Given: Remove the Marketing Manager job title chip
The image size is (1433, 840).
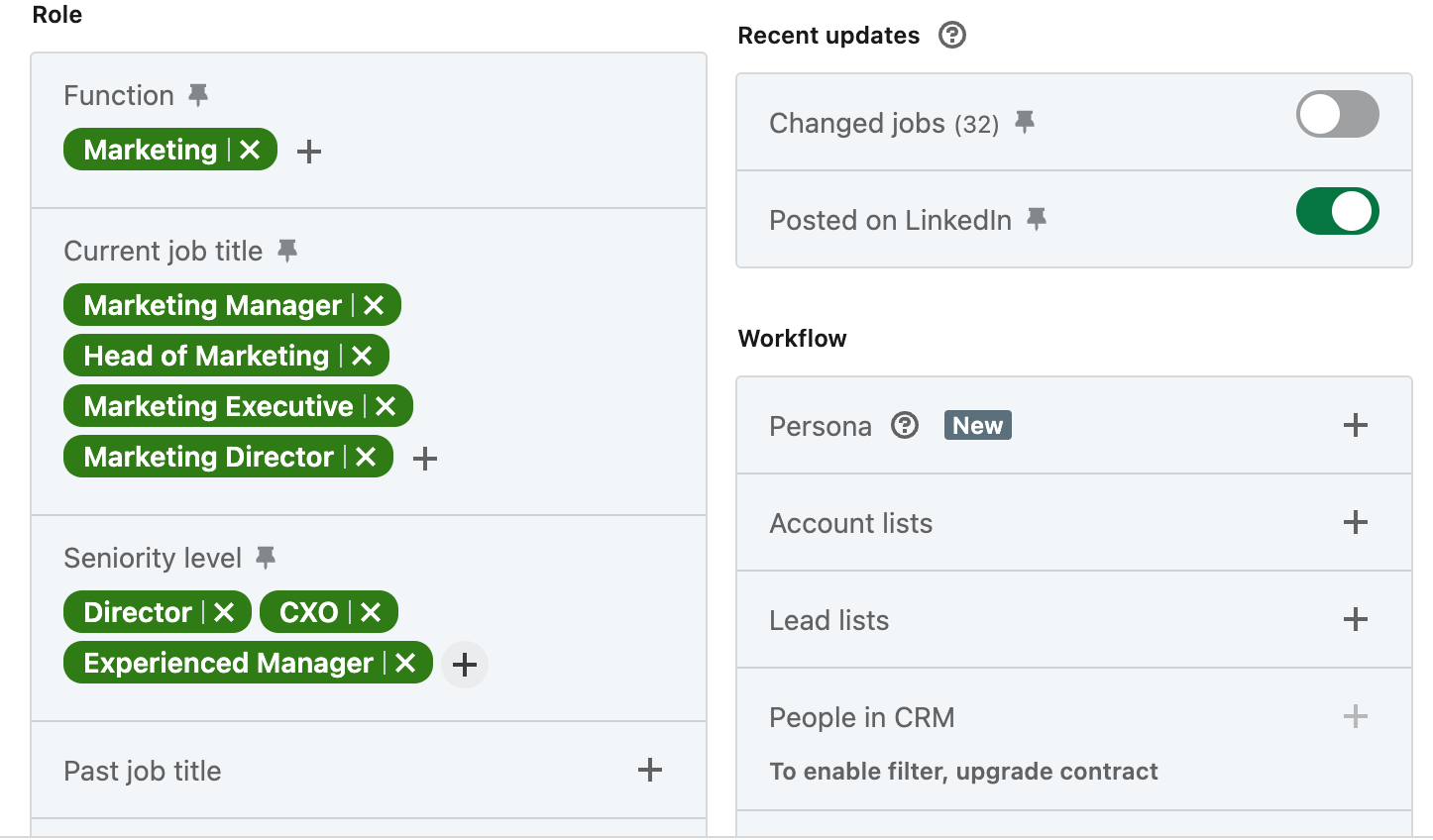Looking at the screenshot, I should [x=374, y=305].
